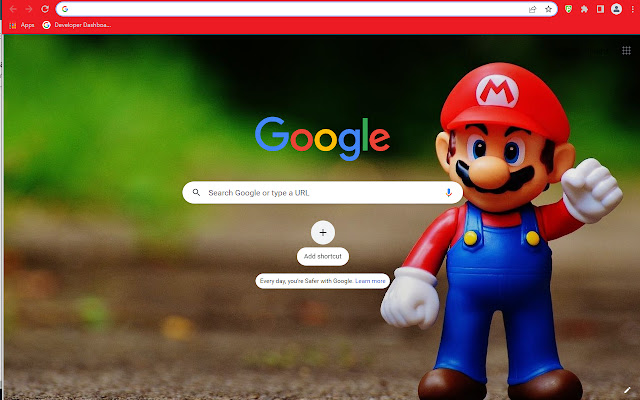Open the profile avatar menu

click(616, 9)
